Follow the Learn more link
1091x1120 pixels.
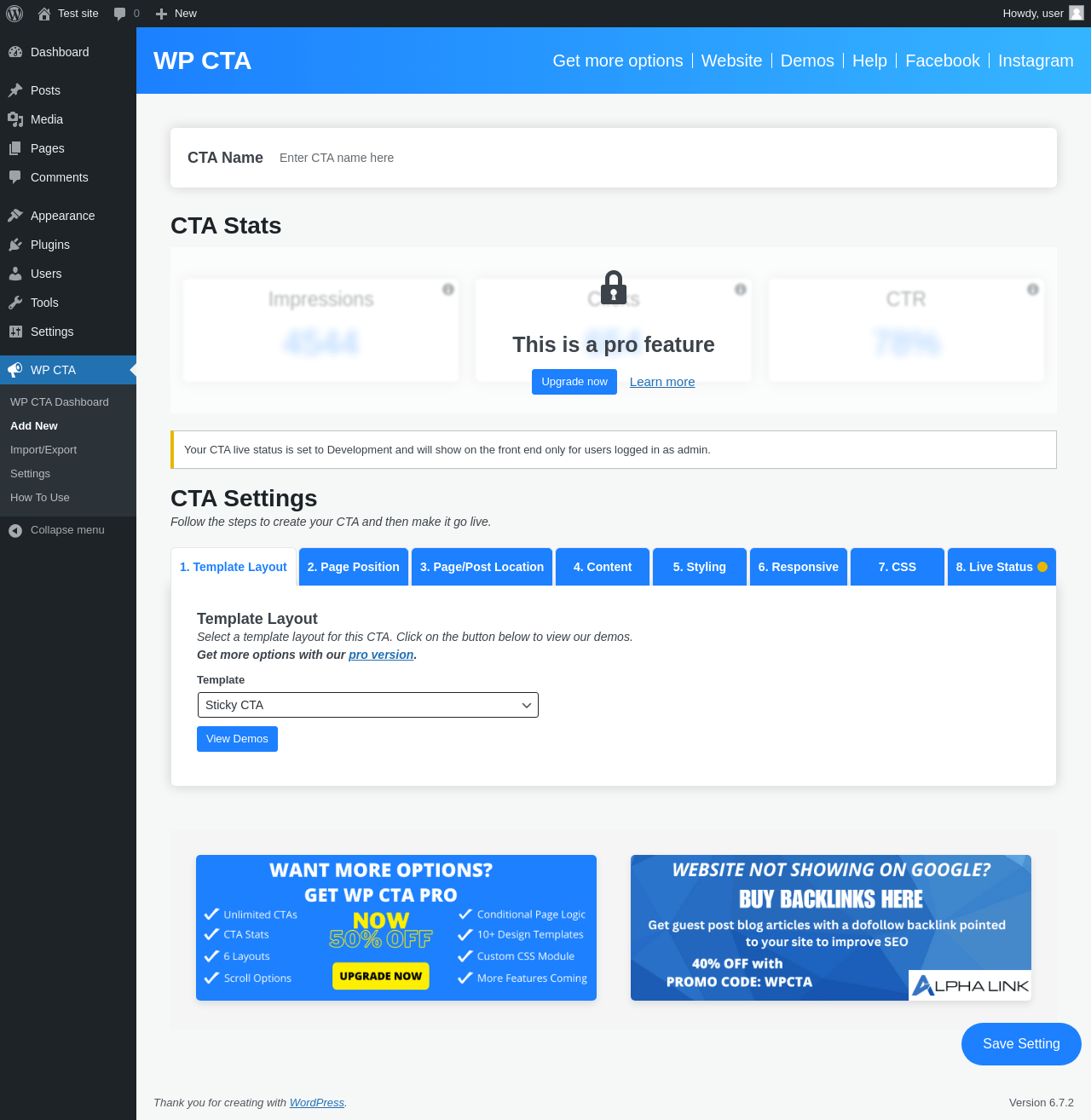[662, 382]
